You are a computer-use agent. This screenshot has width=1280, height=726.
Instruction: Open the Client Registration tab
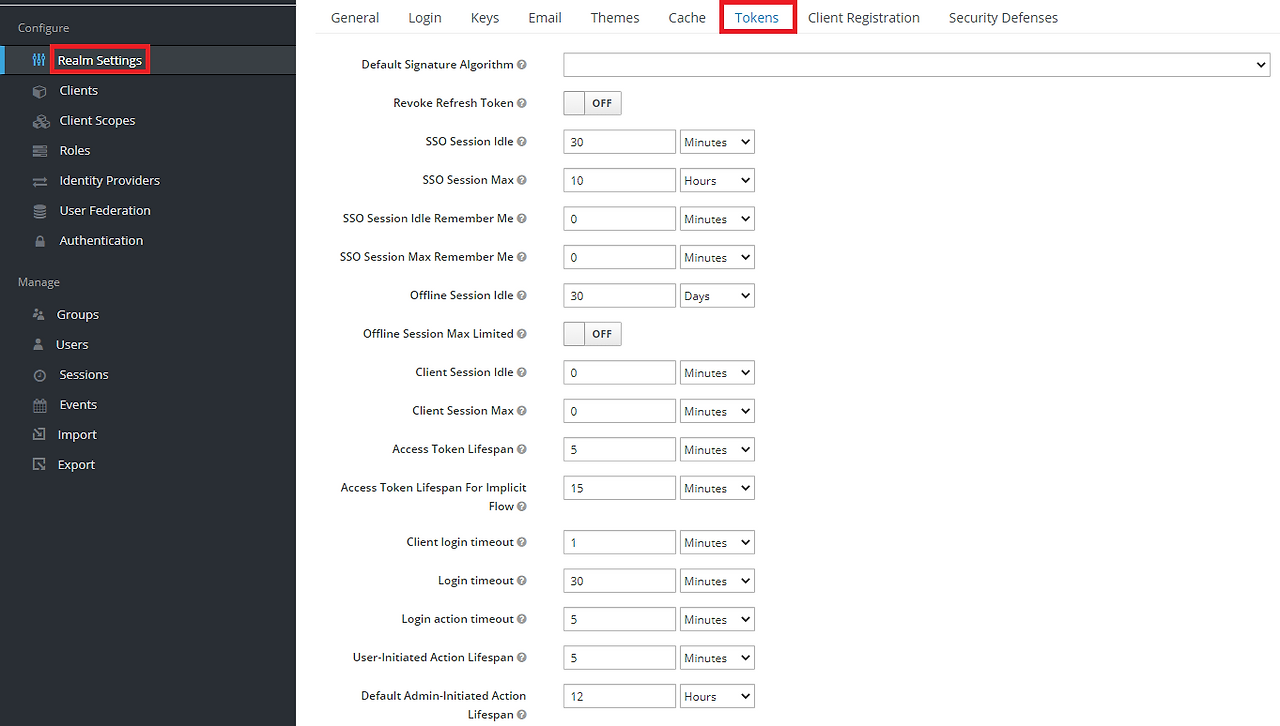coord(864,18)
